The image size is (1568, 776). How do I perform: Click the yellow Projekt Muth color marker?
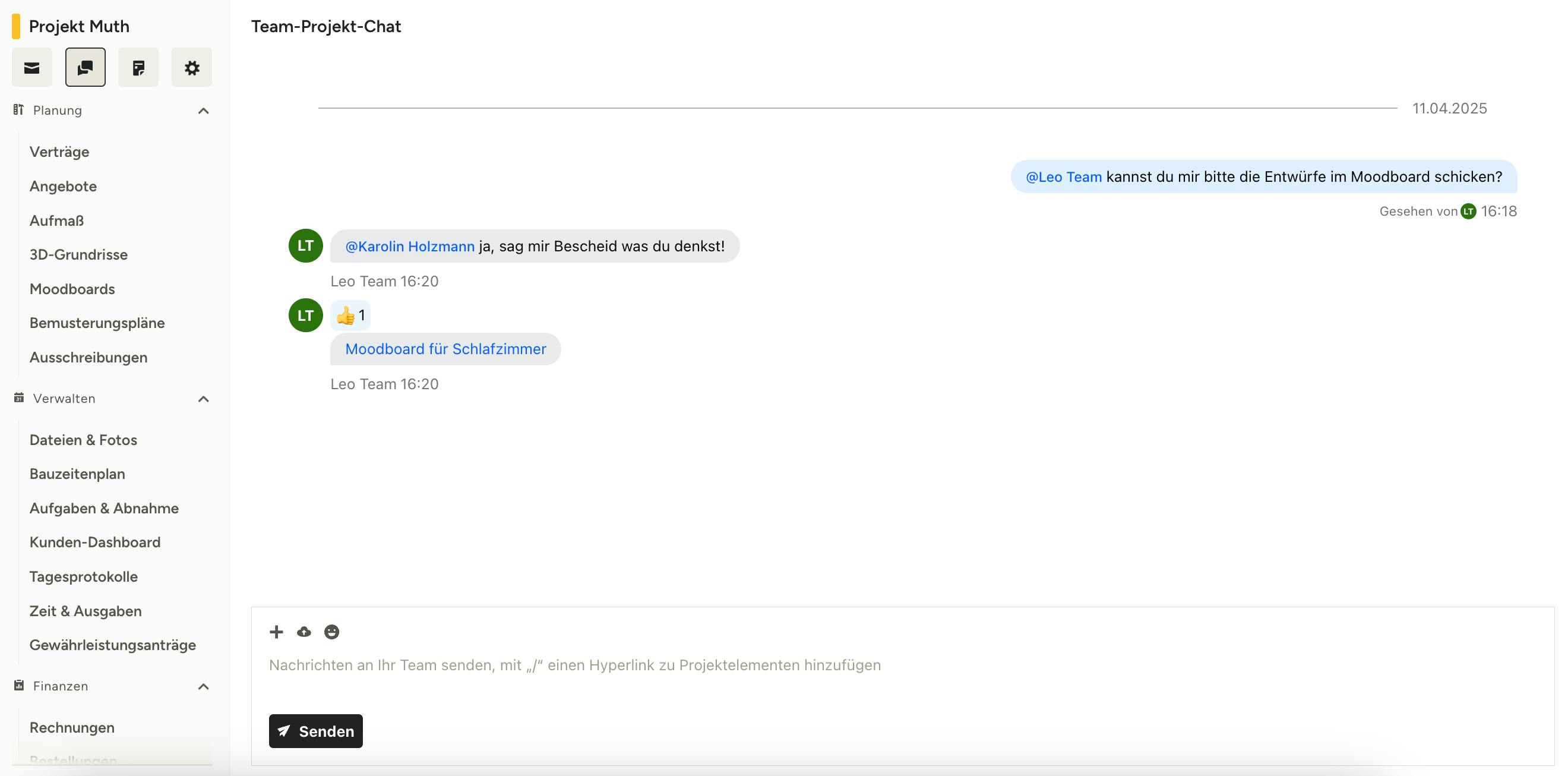[x=16, y=26]
